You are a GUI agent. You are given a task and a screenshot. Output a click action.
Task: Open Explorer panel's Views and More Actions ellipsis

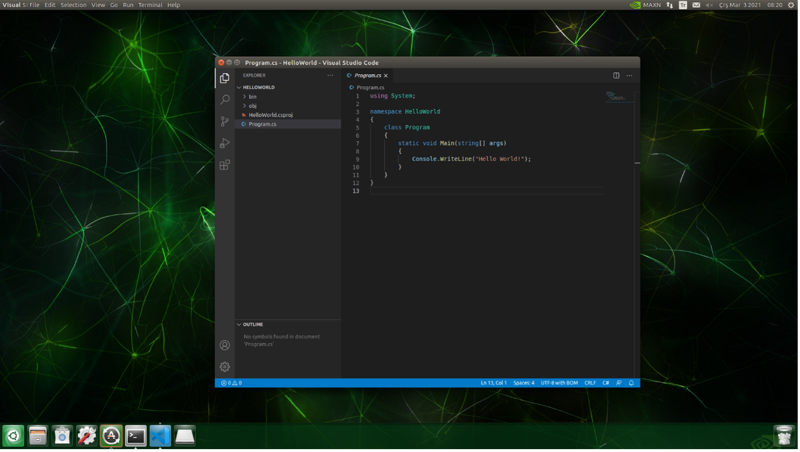(331, 76)
